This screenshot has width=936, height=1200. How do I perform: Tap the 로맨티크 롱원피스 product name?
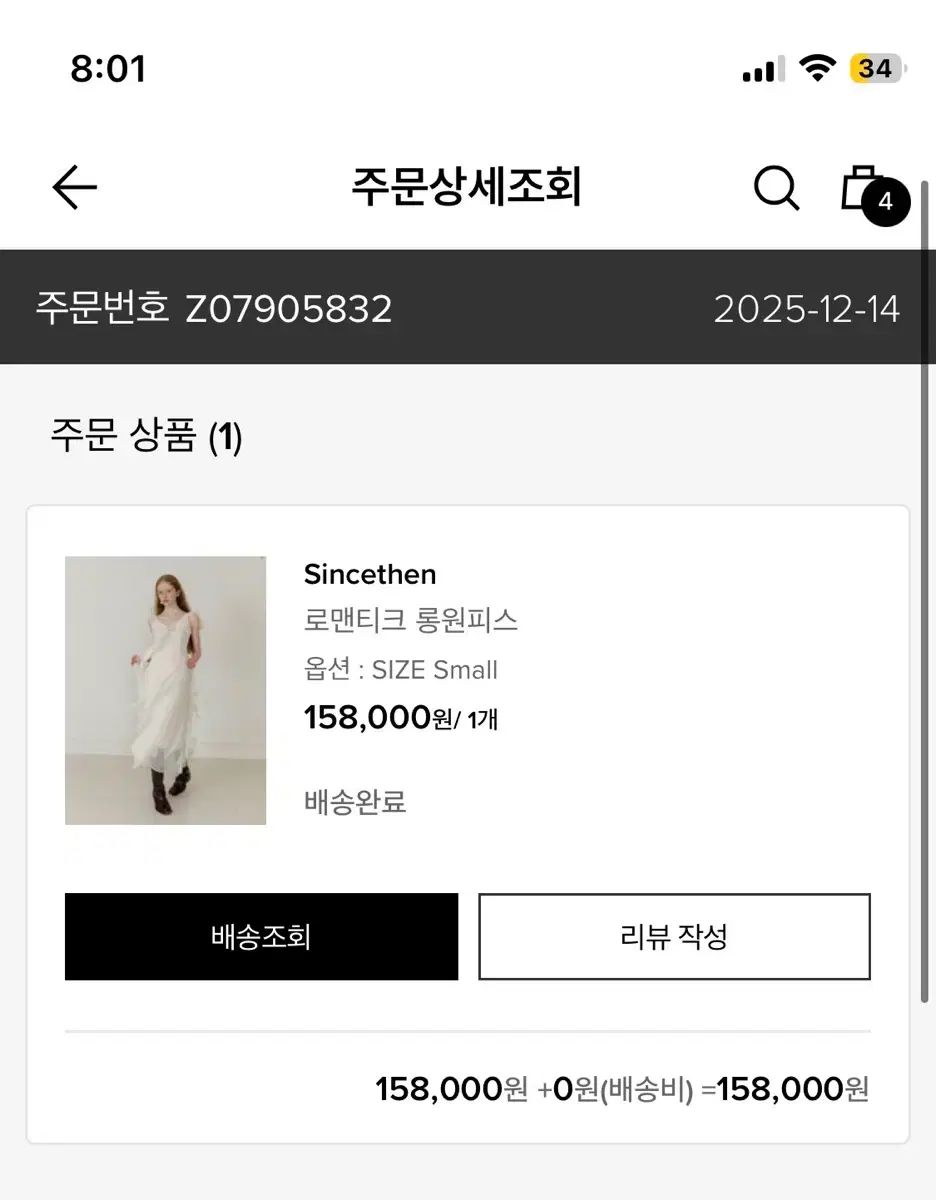tap(411, 620)
